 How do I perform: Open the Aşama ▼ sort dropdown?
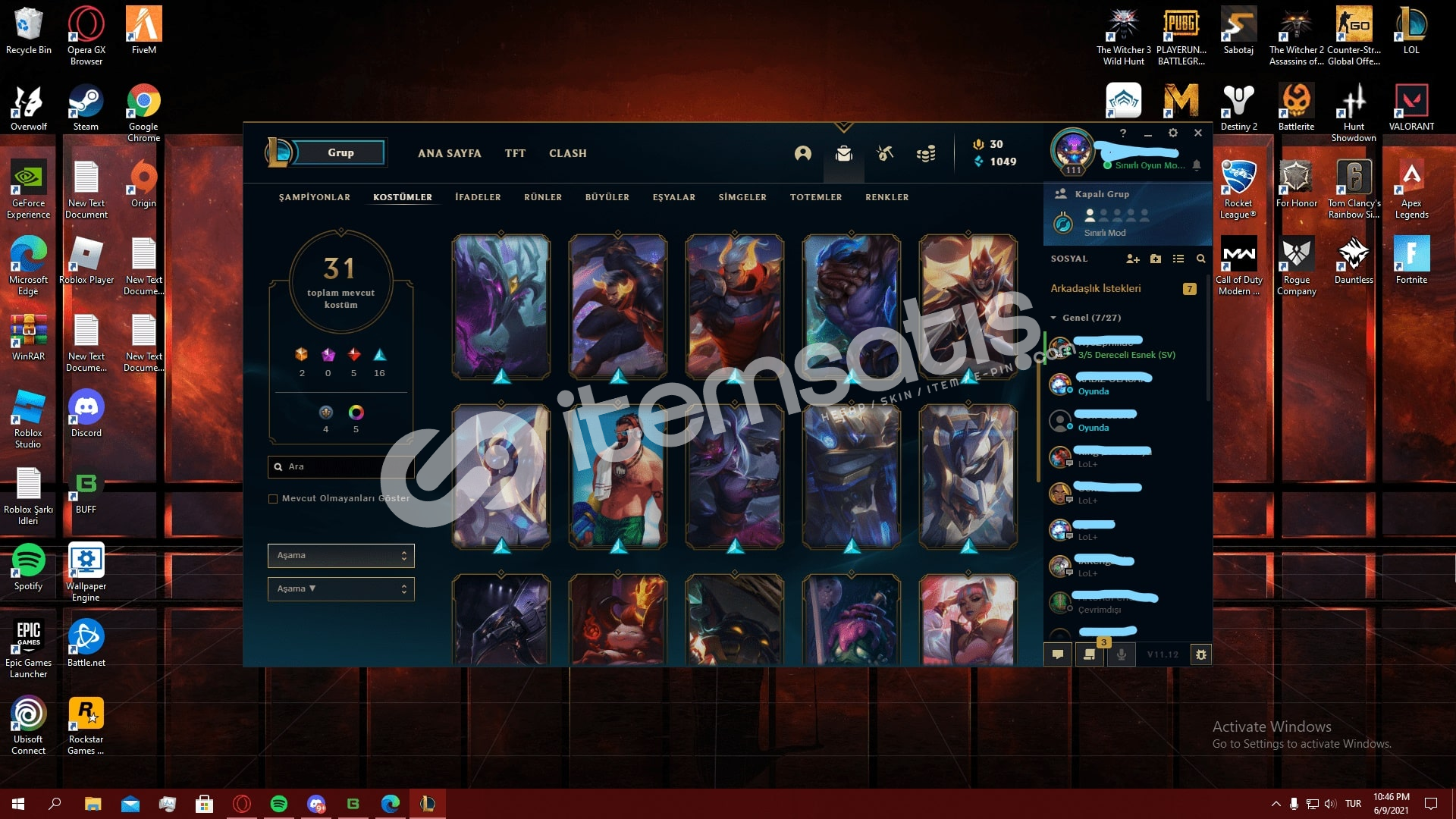(x=340, y=589)
